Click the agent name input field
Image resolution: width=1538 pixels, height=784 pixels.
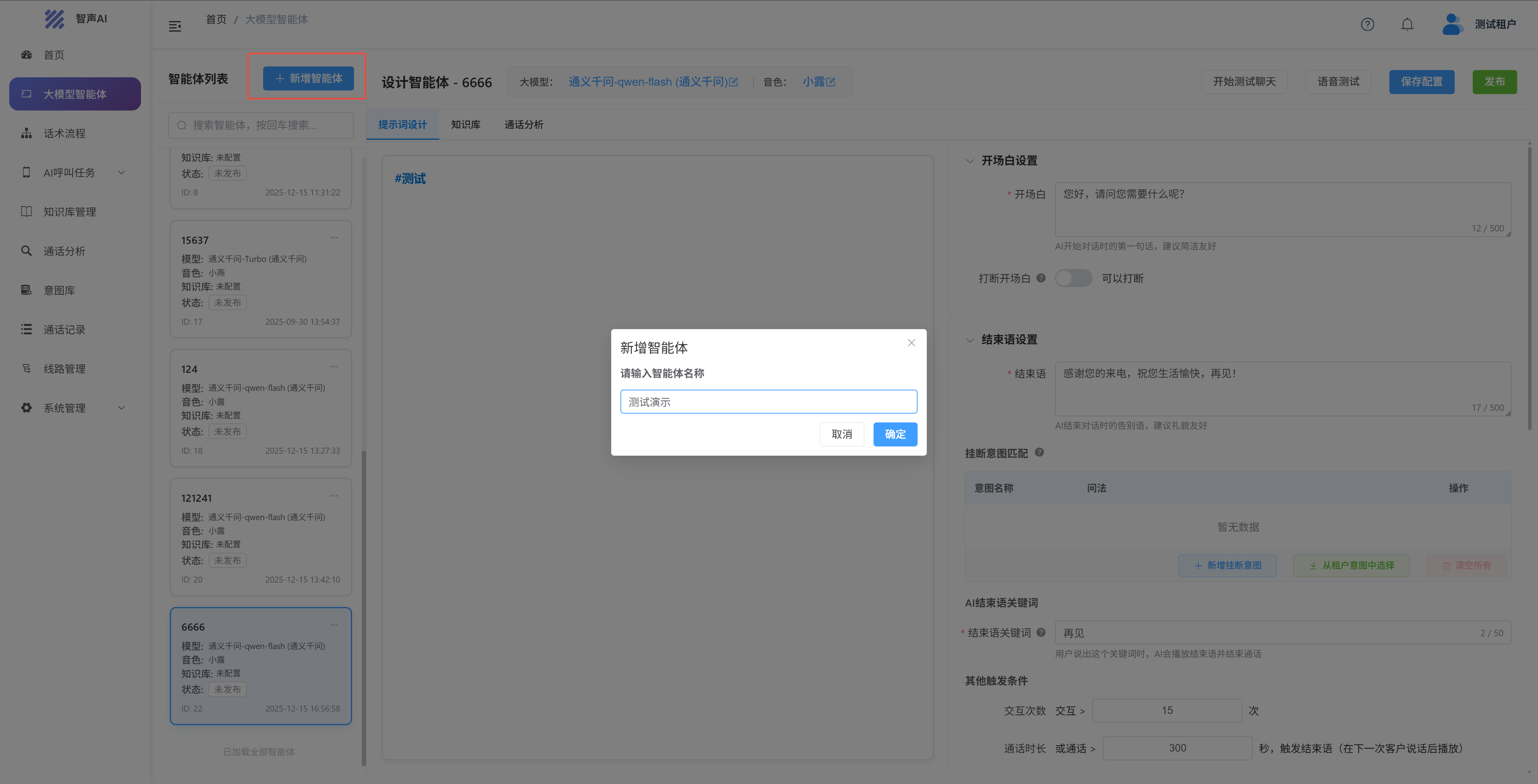[769, 402]
